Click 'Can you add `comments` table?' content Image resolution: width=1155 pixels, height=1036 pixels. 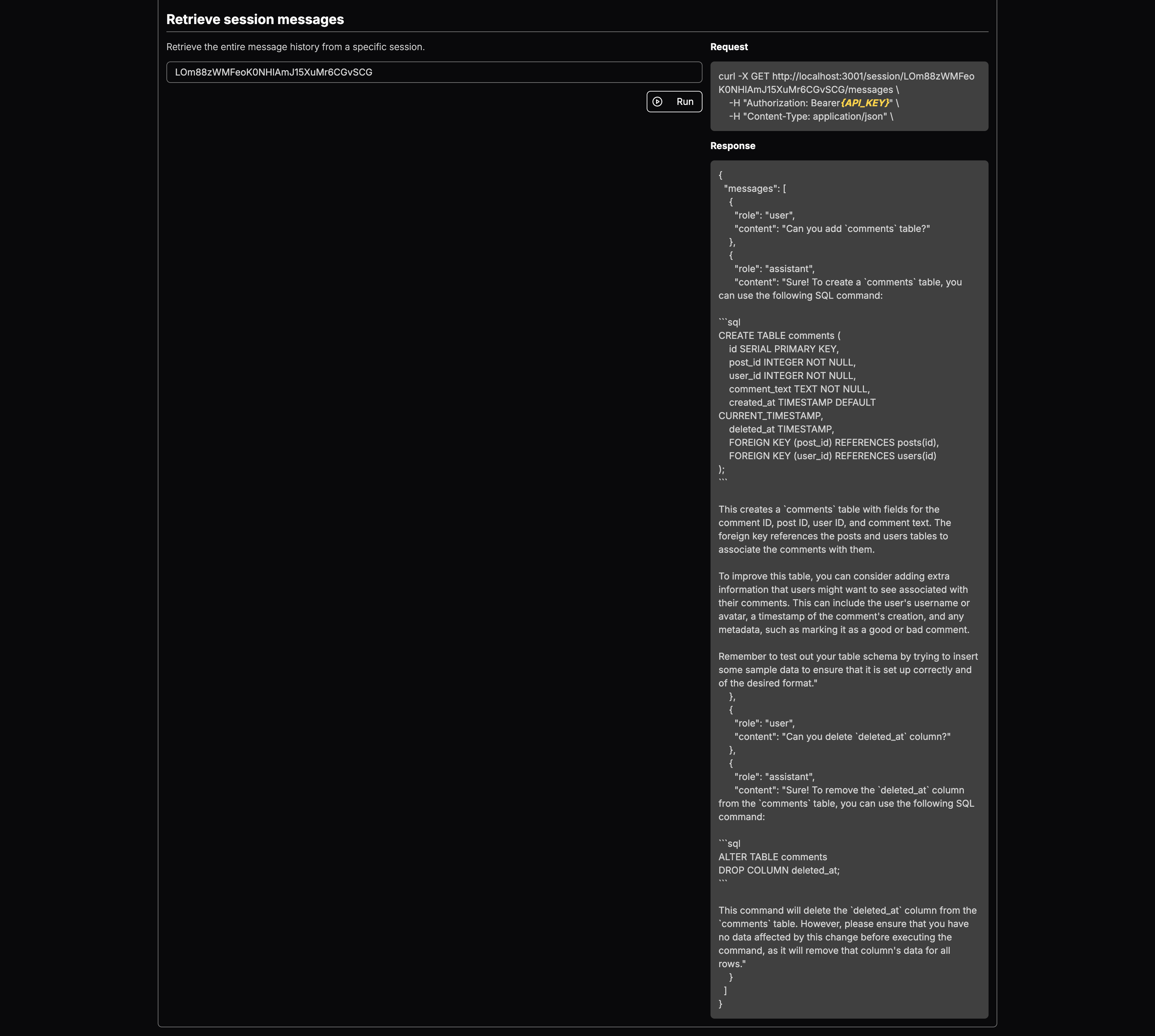832,229
